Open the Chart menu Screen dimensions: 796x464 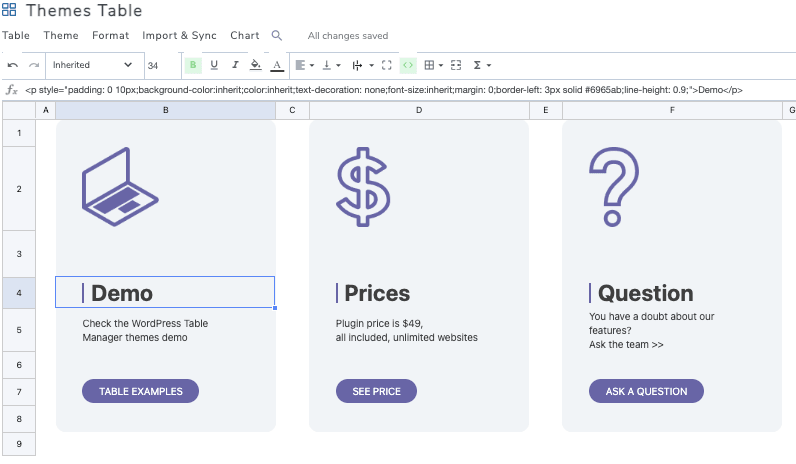[x=244, y=35]
